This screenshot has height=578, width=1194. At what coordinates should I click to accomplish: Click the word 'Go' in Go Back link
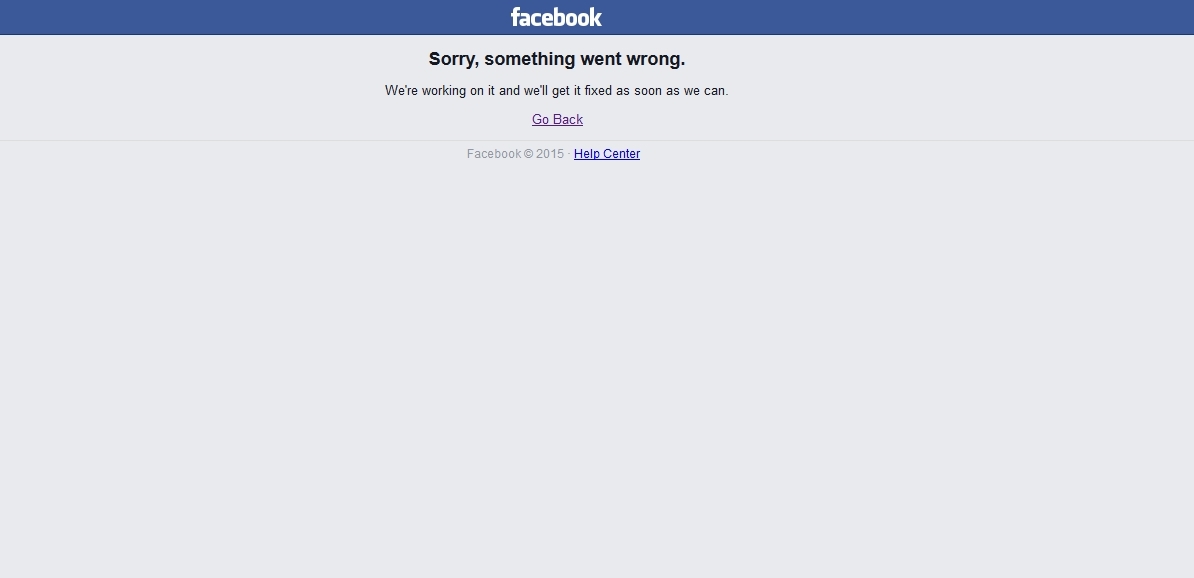[541, 120]
